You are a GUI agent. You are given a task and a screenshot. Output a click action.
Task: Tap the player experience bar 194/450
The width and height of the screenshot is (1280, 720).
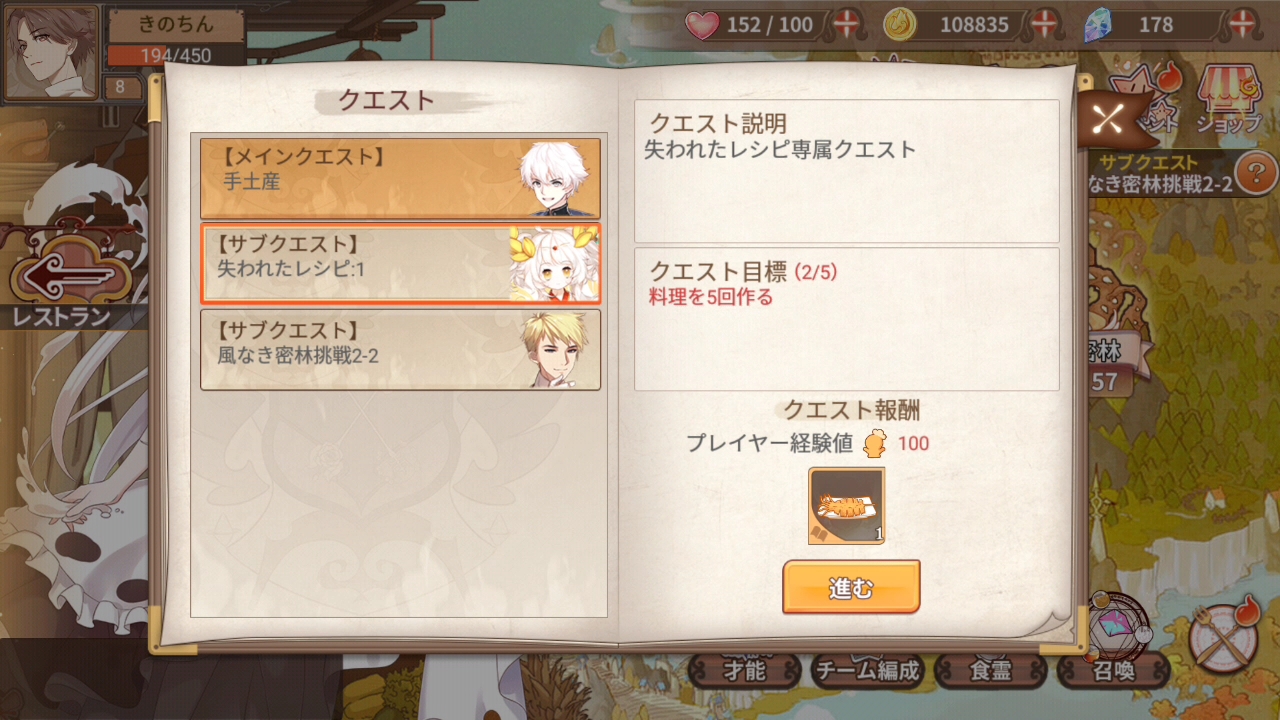coord(175,56)
